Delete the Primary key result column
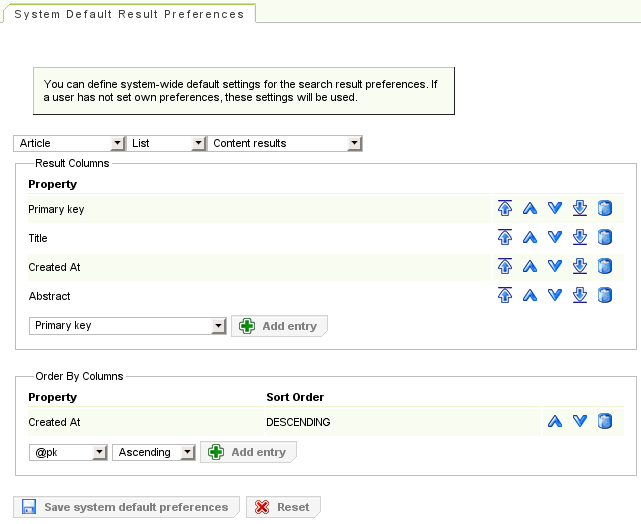 coord(604,209)
